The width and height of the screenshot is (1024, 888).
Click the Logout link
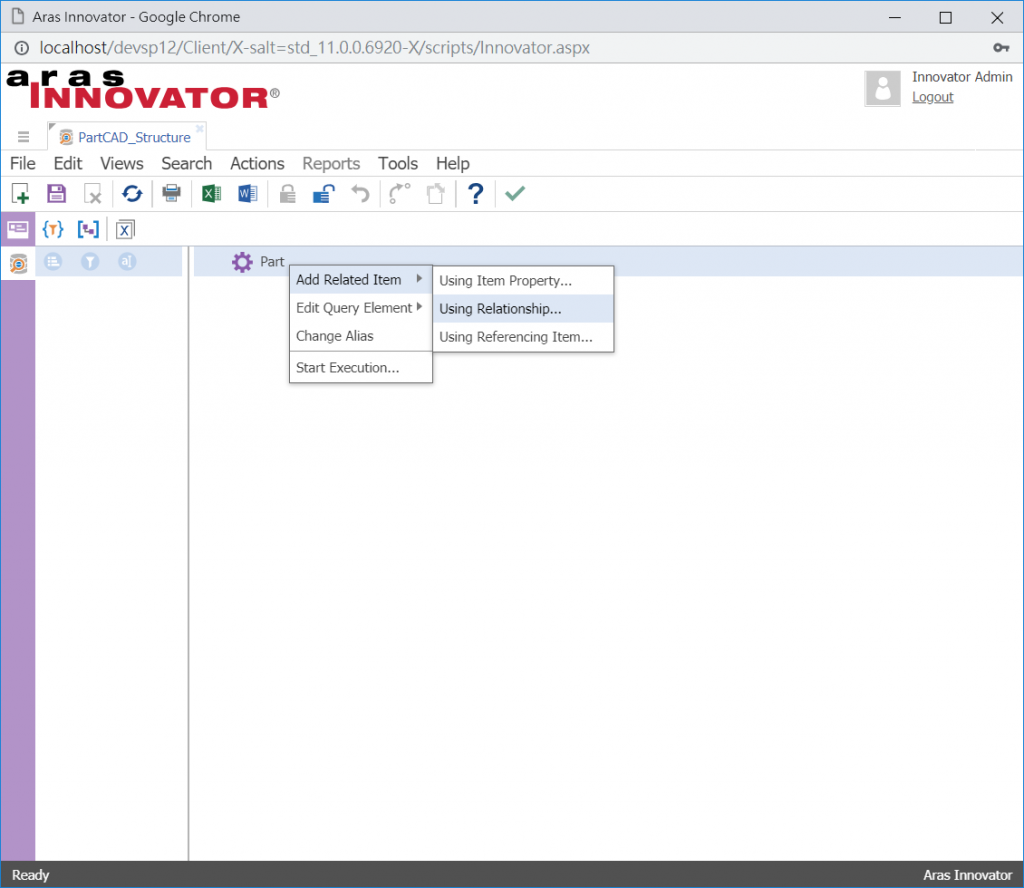tap(933, 97)
